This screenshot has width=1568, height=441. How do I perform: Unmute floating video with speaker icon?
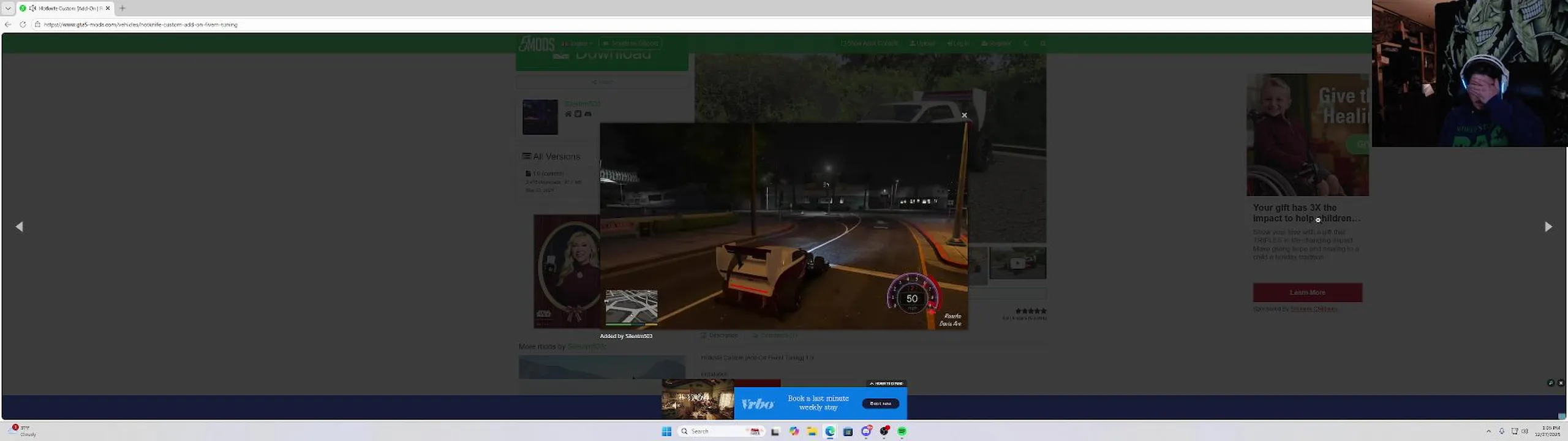[x=1551, y=383]
